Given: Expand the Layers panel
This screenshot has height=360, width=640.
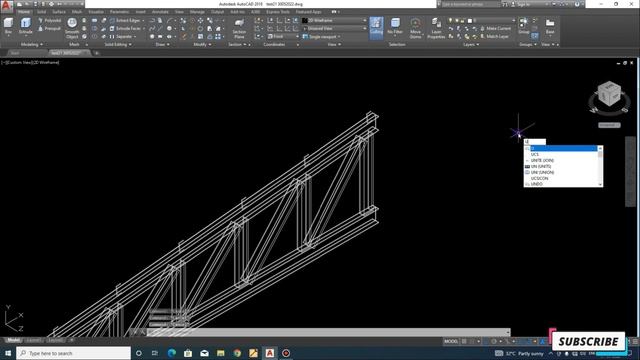Looking at the screenshot, I should (x=471, y=44).
